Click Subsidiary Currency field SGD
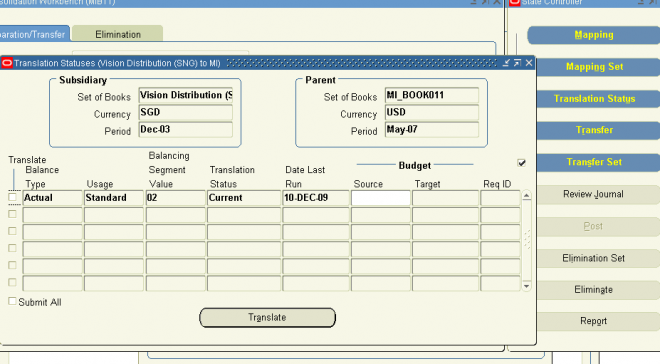660x364 pixels. pyautogui.click(x=186, y=112)
